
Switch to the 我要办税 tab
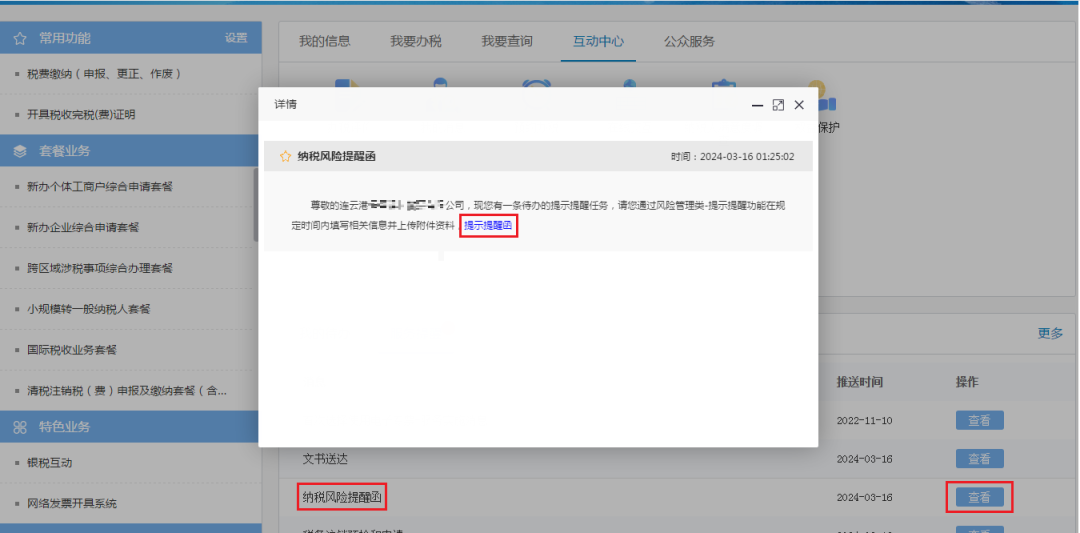pyautogui.click(x=415, y=41)
